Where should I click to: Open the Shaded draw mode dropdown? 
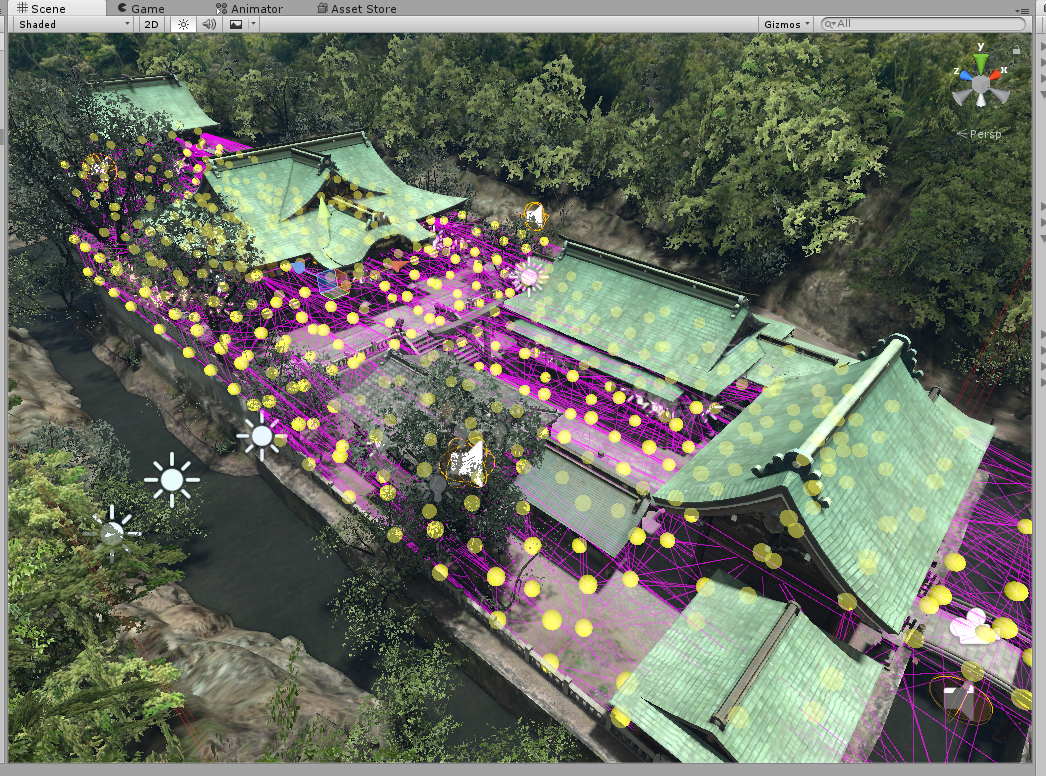[73, 24]
